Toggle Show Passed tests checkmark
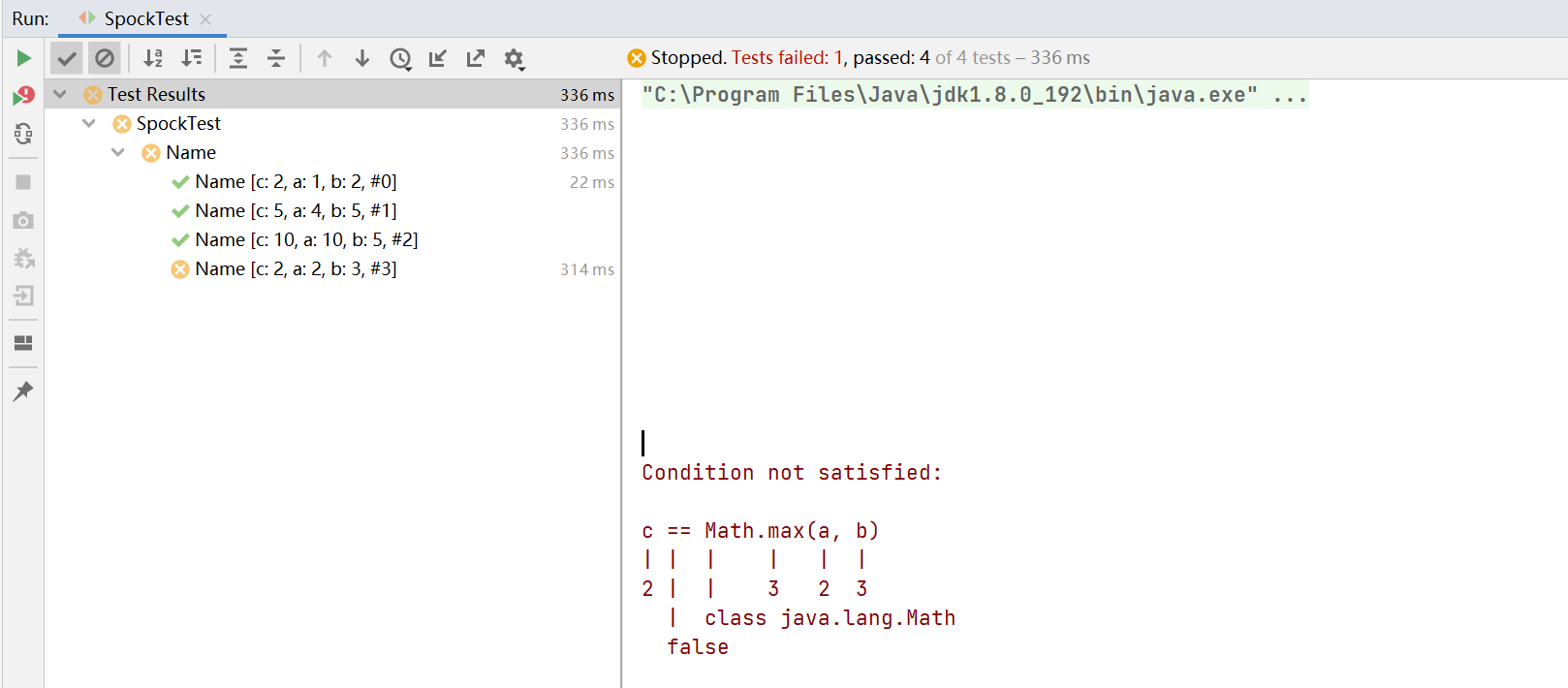This screenshot has height=688, width=1568. click(67, 58)
